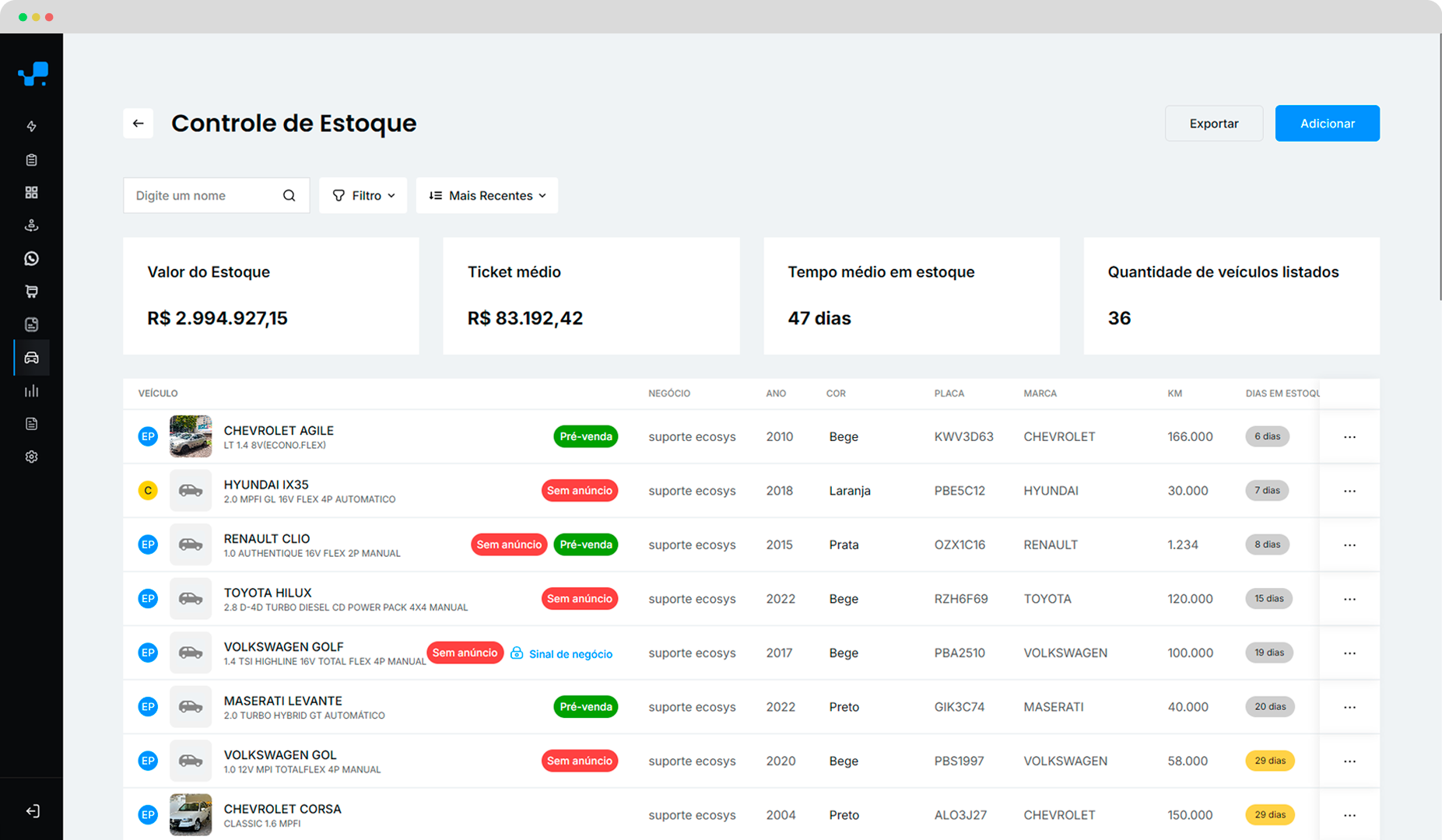Click Sem anúncio badge on Hyundai IX35

580,491
